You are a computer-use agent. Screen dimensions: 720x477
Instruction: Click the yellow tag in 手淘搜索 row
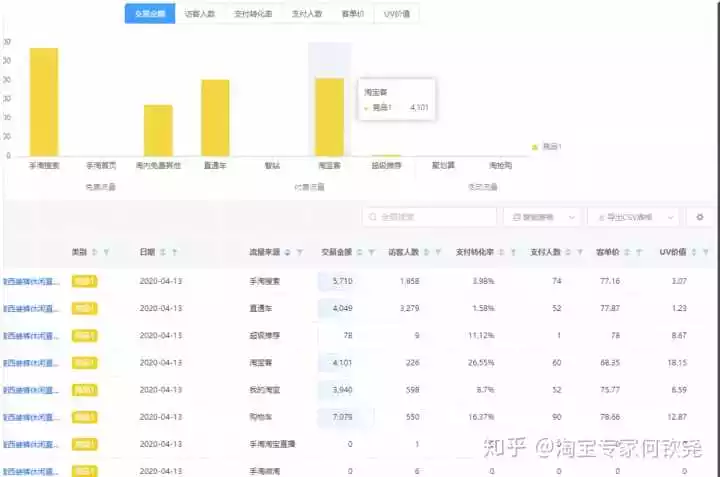click(x=84, y=281)
